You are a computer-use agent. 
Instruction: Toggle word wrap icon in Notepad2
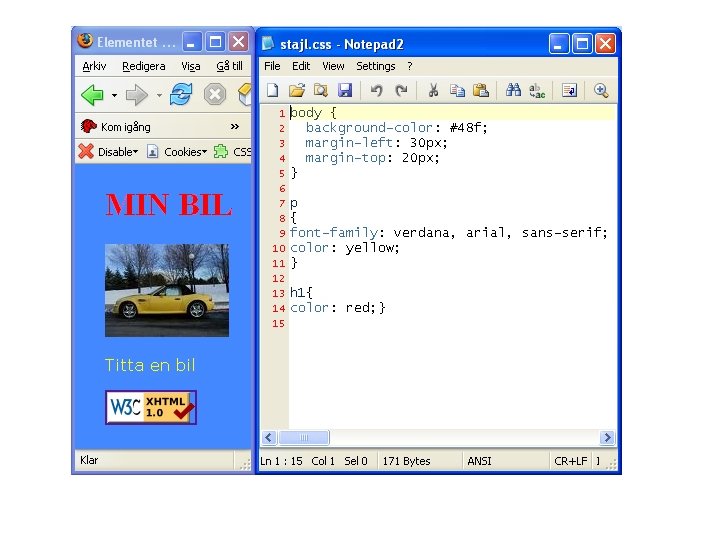569,90
